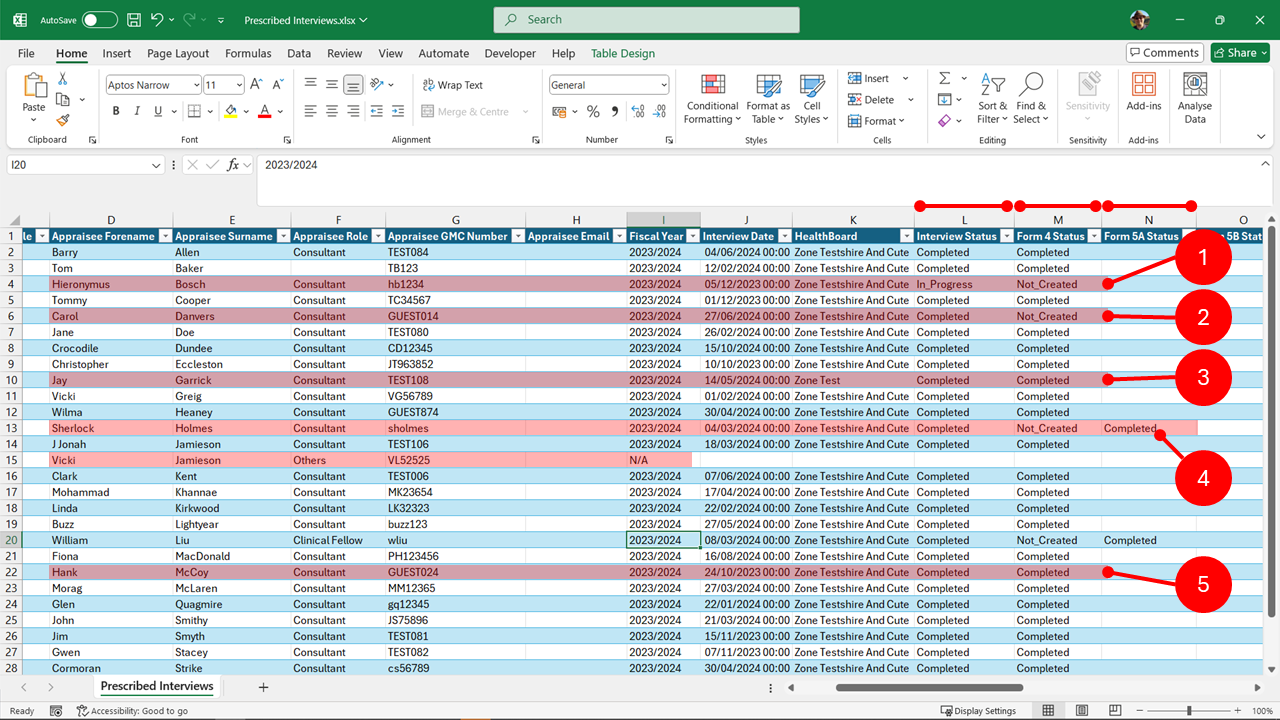Open the Page Layout ribbon tab

tap(178, 54)
